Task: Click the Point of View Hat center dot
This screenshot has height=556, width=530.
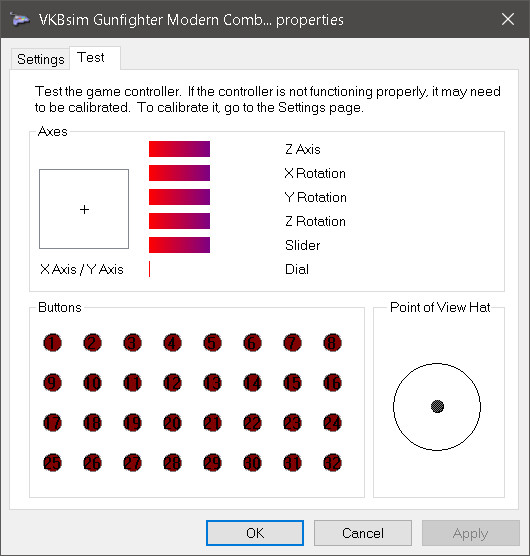Action: tap(437, 406)
